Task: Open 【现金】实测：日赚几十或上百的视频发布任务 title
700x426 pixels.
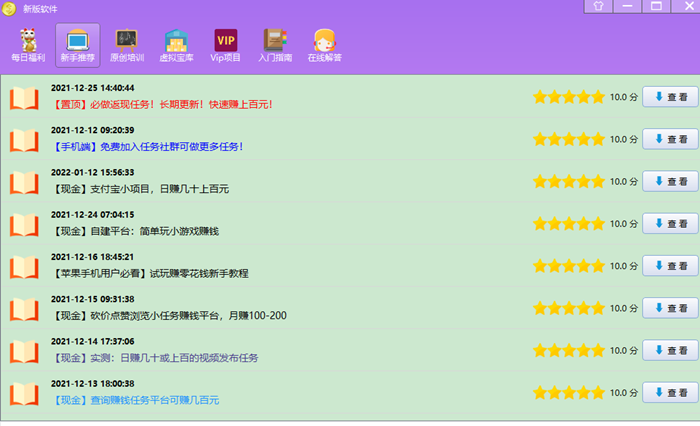Action: 155,358
